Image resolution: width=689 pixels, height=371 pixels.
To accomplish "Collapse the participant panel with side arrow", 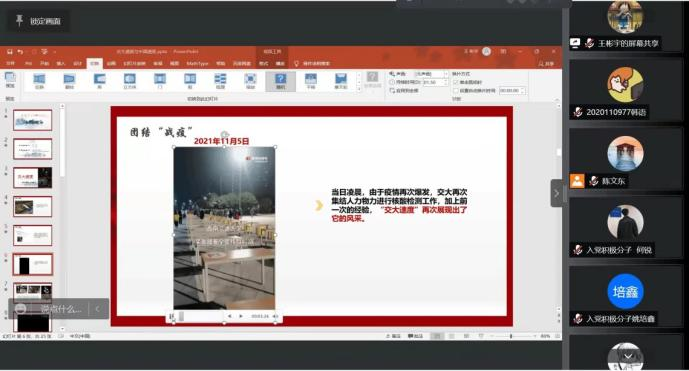I will pos(556,193).
